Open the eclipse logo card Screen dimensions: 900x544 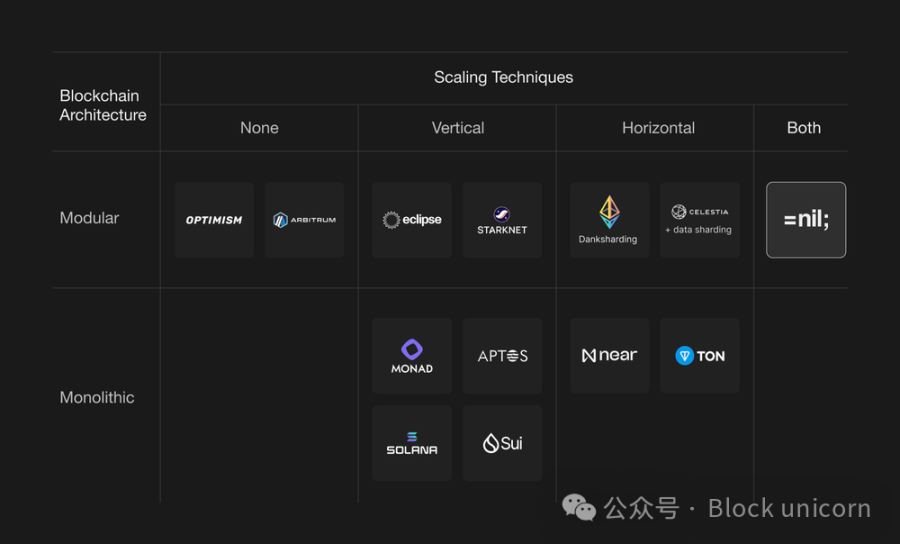coord(412,220)
